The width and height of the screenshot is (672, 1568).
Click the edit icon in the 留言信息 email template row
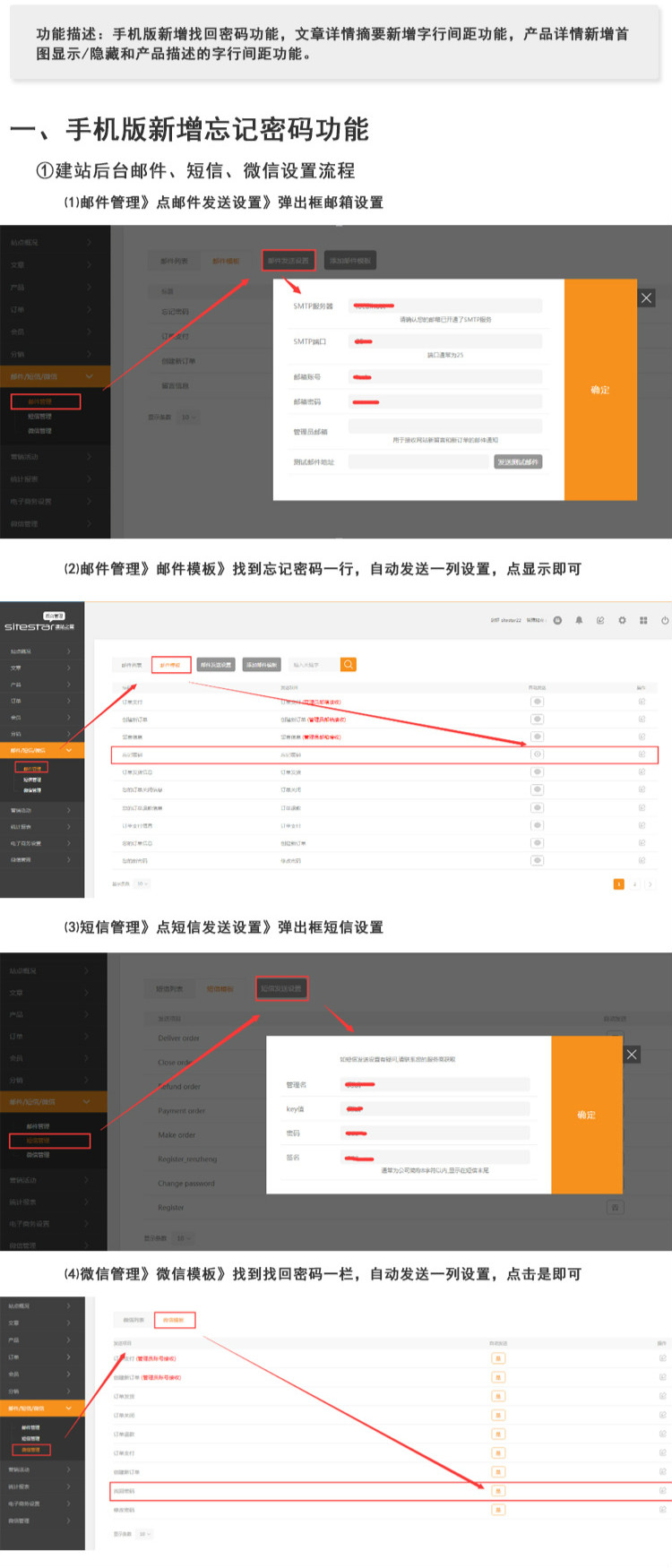click(x=642, y=737)
